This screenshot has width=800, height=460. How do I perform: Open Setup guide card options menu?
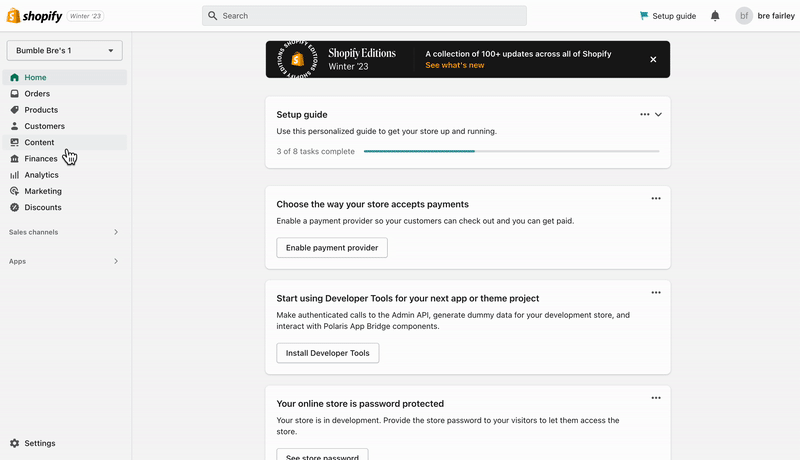click(645, 115)
